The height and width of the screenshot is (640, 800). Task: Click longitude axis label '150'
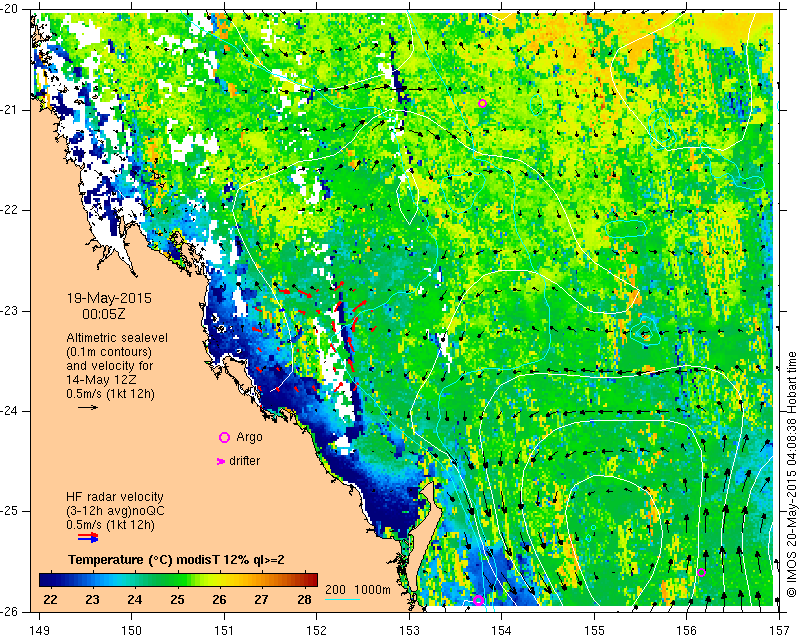pyautogui.click(x=132, y=631)
